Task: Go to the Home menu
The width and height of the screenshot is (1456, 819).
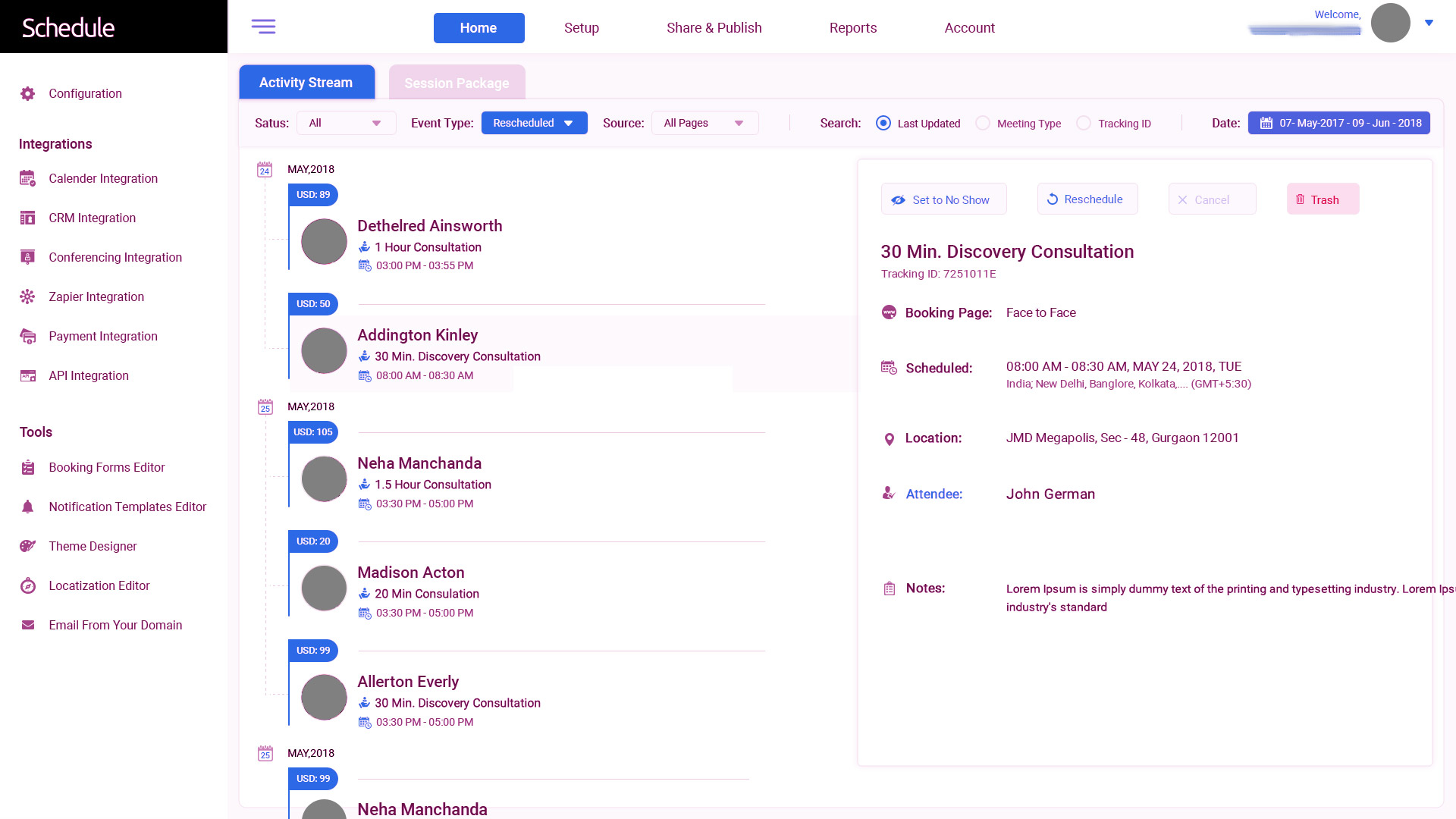Action: (x=479, y=28)
